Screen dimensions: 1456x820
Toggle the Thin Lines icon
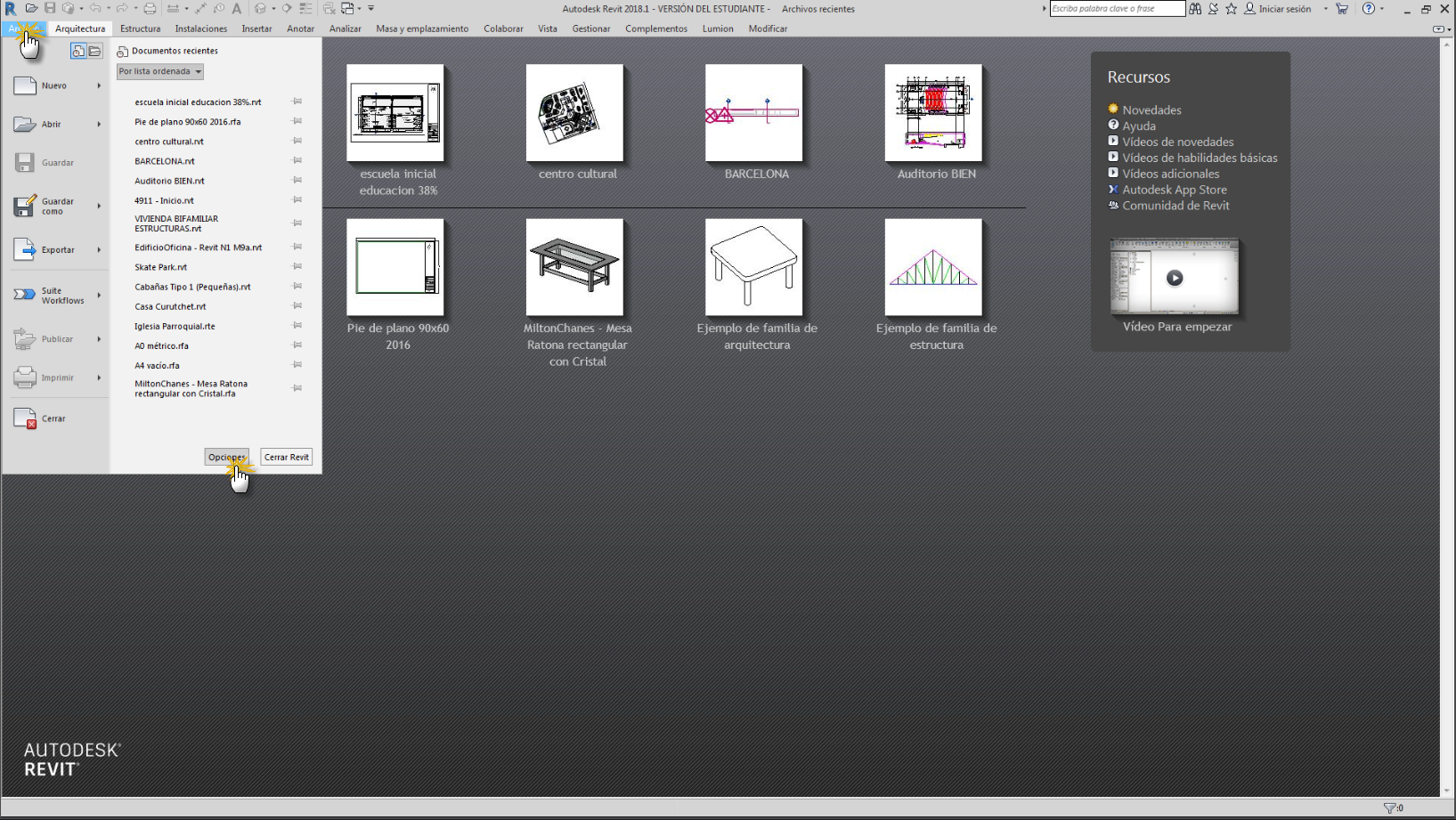coord(306,8)
